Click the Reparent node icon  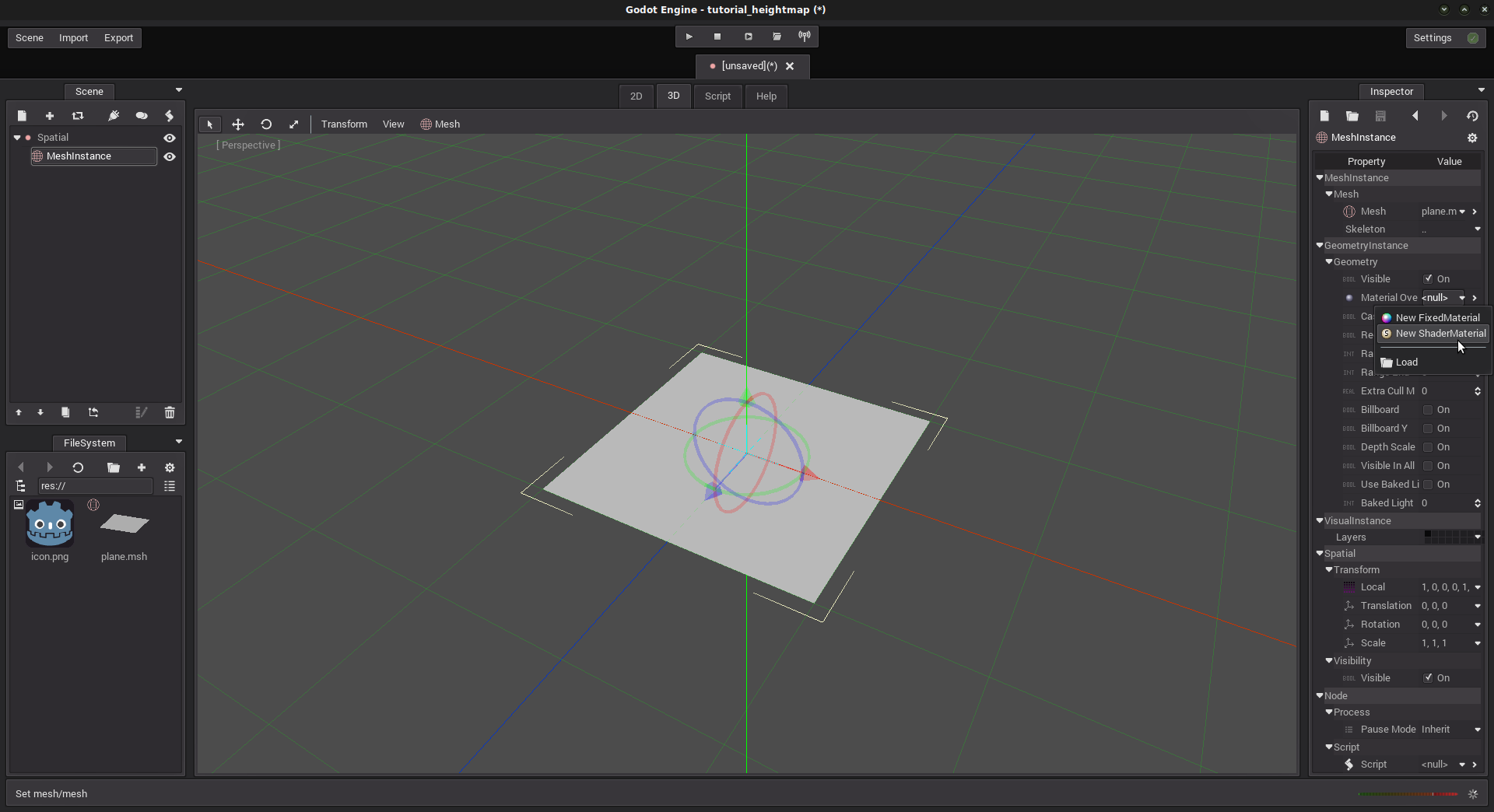93,412
